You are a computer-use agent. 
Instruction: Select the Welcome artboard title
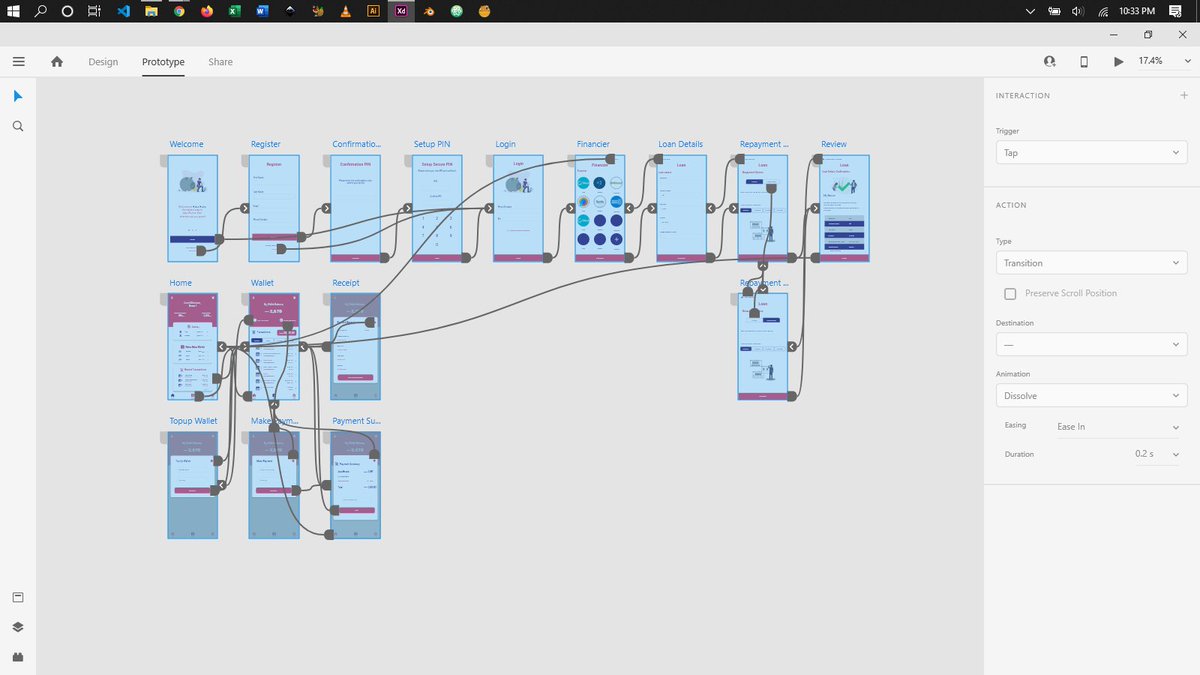click(x=186, y=144)
